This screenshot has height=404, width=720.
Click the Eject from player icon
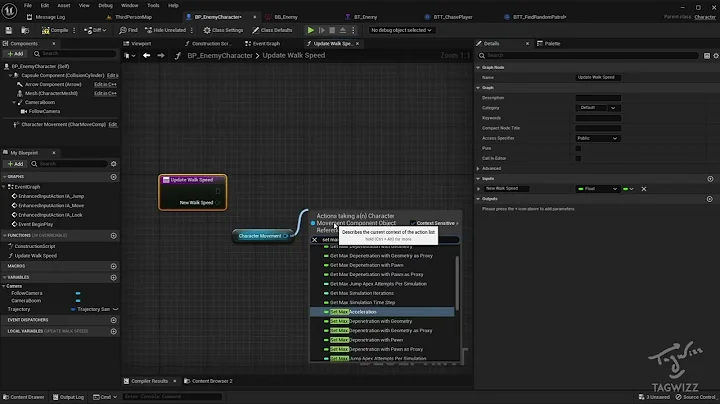(x=343, y=30)
